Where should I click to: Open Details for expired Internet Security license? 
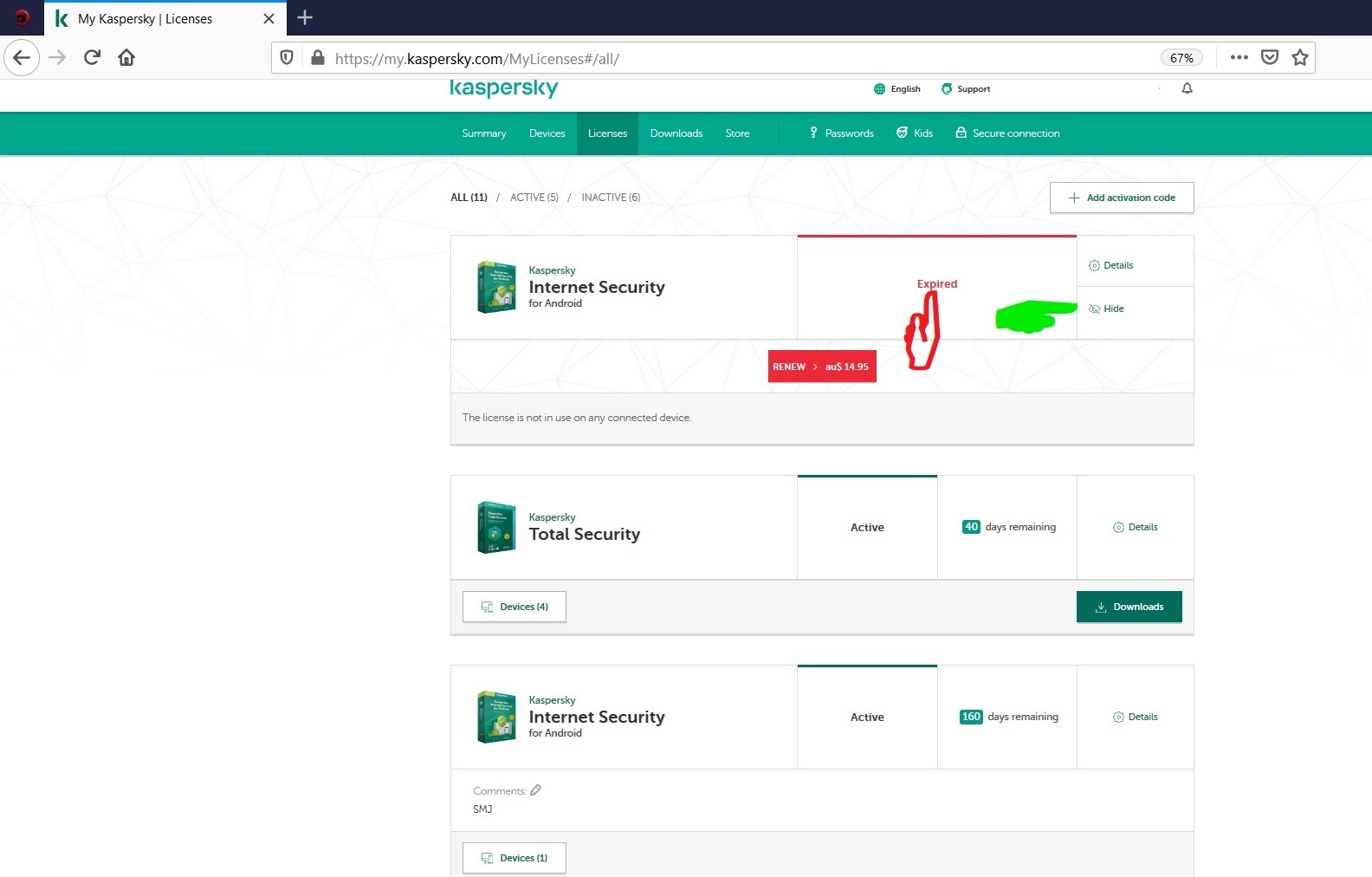[1111, 265]
